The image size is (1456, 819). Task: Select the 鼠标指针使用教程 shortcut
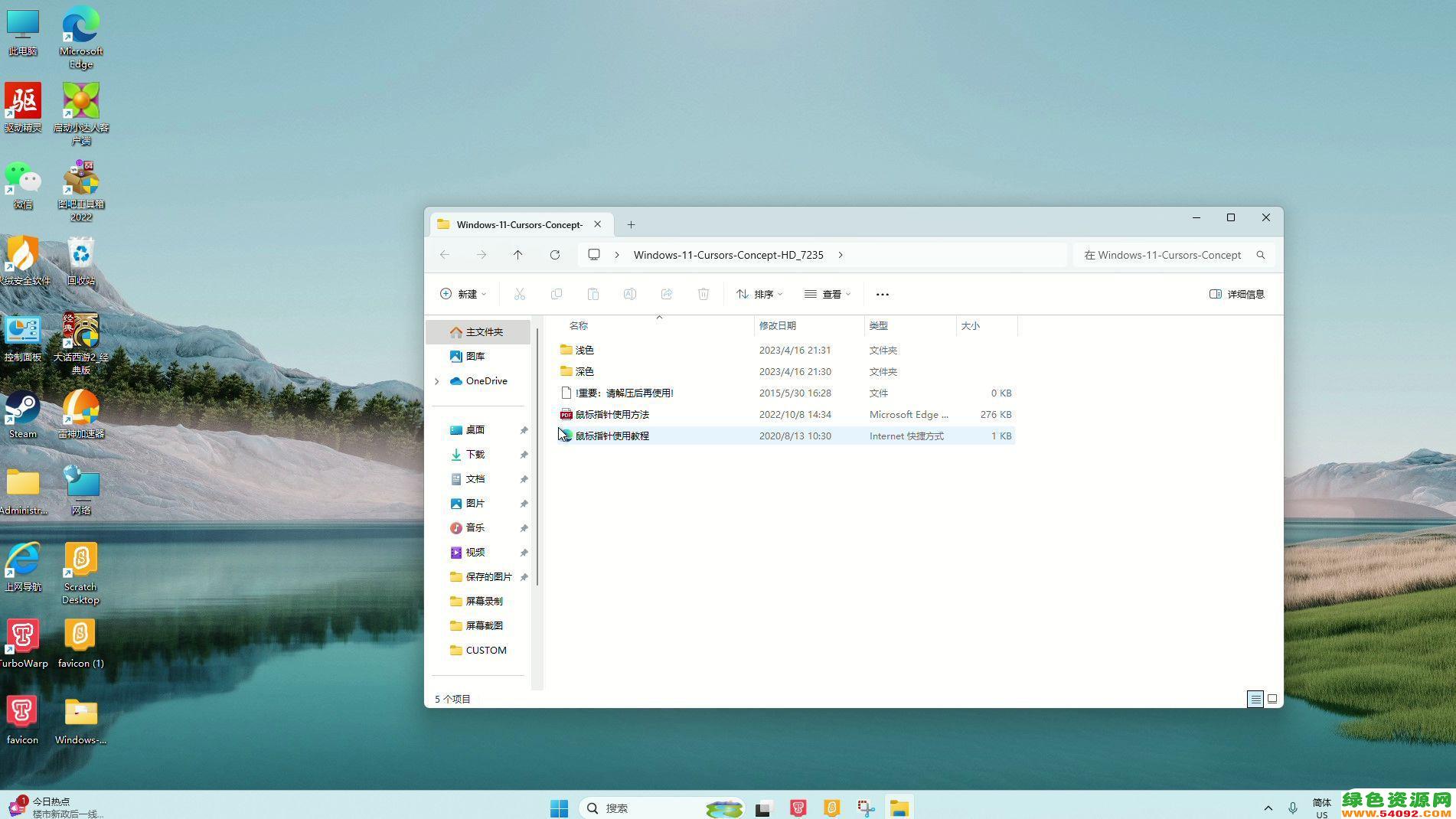[785, 436]
